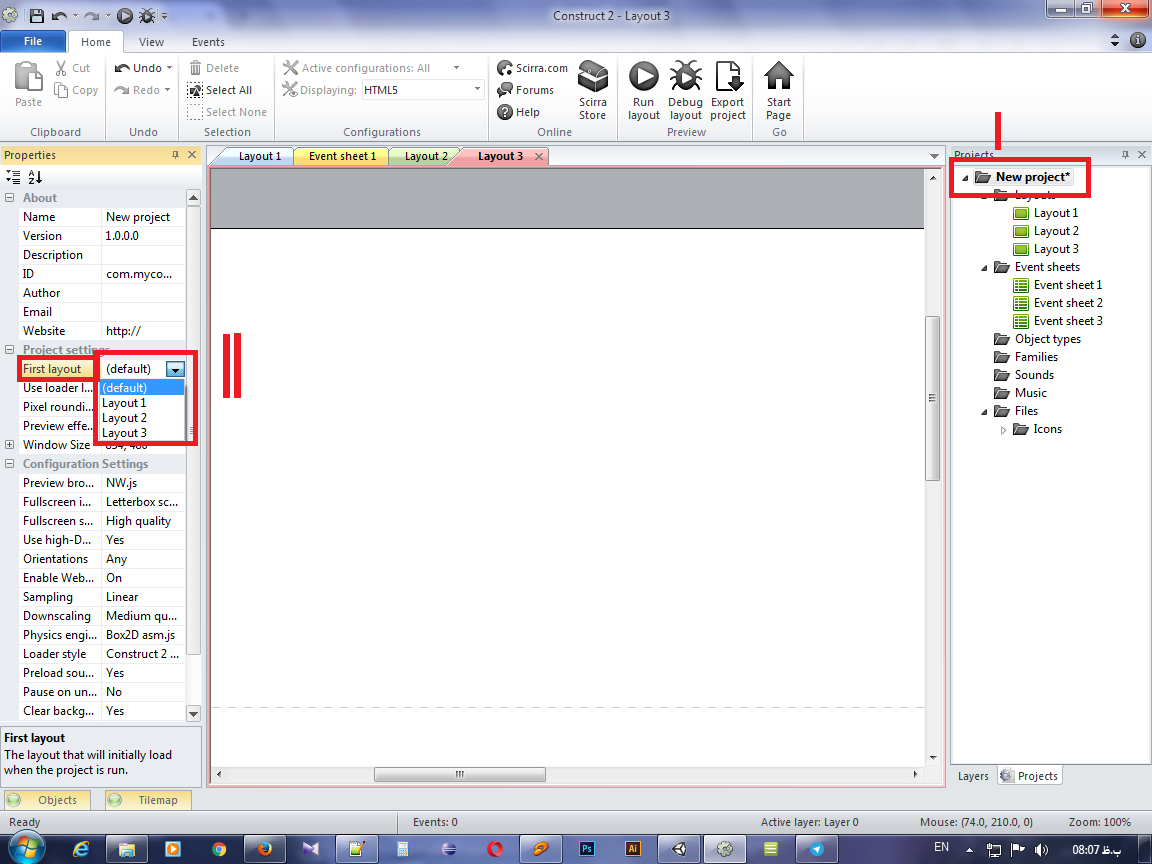Open Firefox from the taskbar
The image size is (1152, 864).
click(x=264, y=849)
